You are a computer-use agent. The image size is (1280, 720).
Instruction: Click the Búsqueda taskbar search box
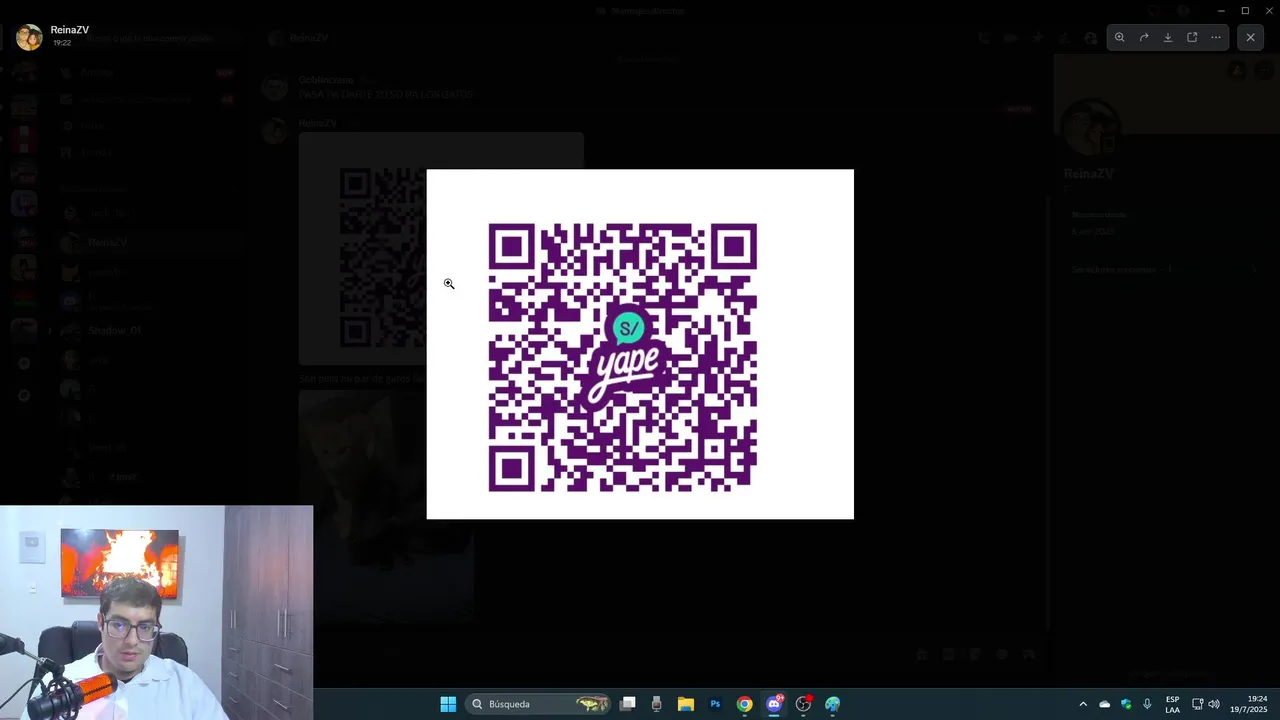pos(540,704)
